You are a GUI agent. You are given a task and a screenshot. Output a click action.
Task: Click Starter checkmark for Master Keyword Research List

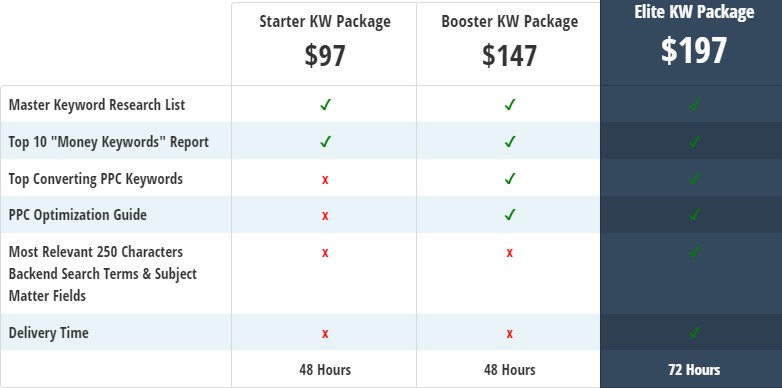pyautogui.click(x=325, y=105)
